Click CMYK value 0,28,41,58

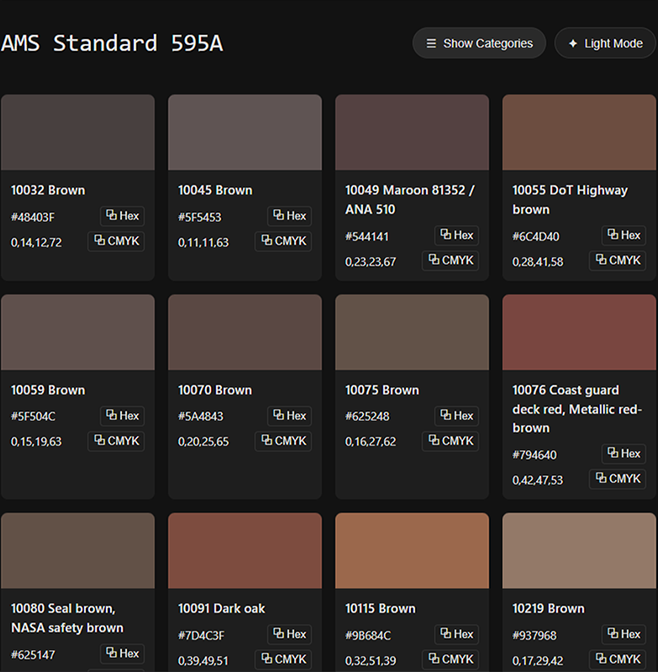[x=538, y=262]
